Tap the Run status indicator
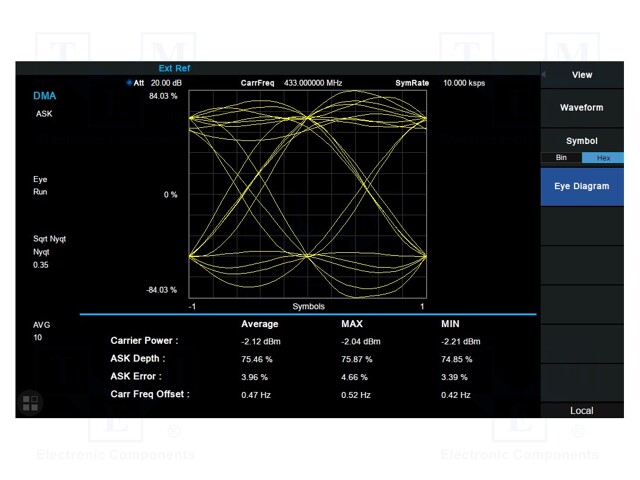The image size is (640, 480). [40, 192]
